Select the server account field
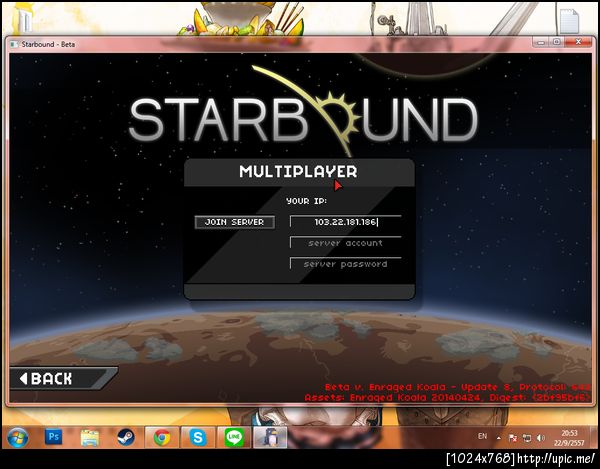Image resolution: width=600 pixels, height=469 pixels. [x=346, y=243]
